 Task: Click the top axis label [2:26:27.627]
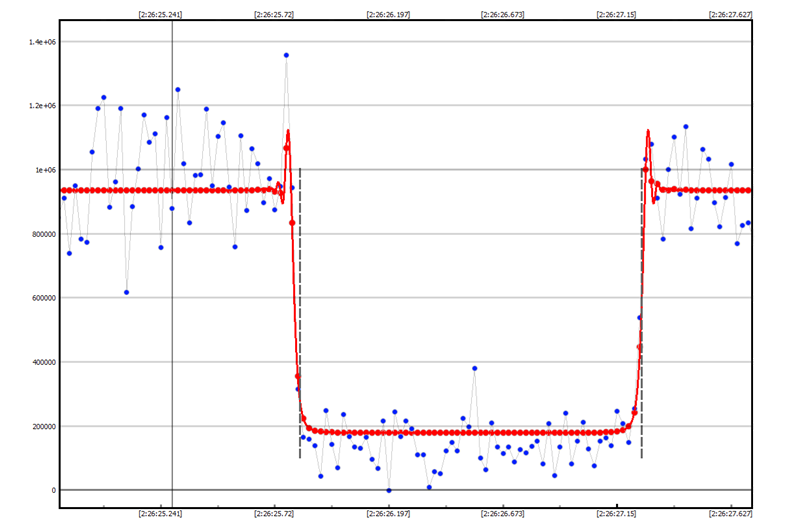(731, 15)
